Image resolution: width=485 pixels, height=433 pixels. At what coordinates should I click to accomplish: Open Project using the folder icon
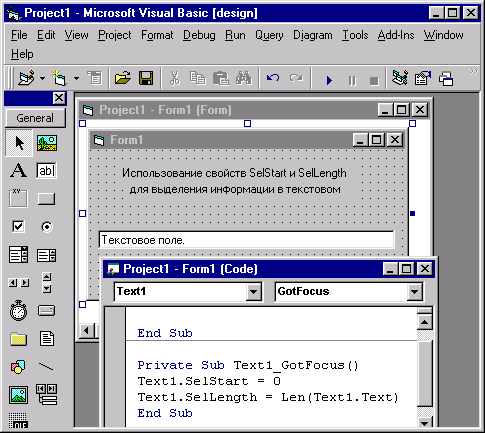pos(123,78)
